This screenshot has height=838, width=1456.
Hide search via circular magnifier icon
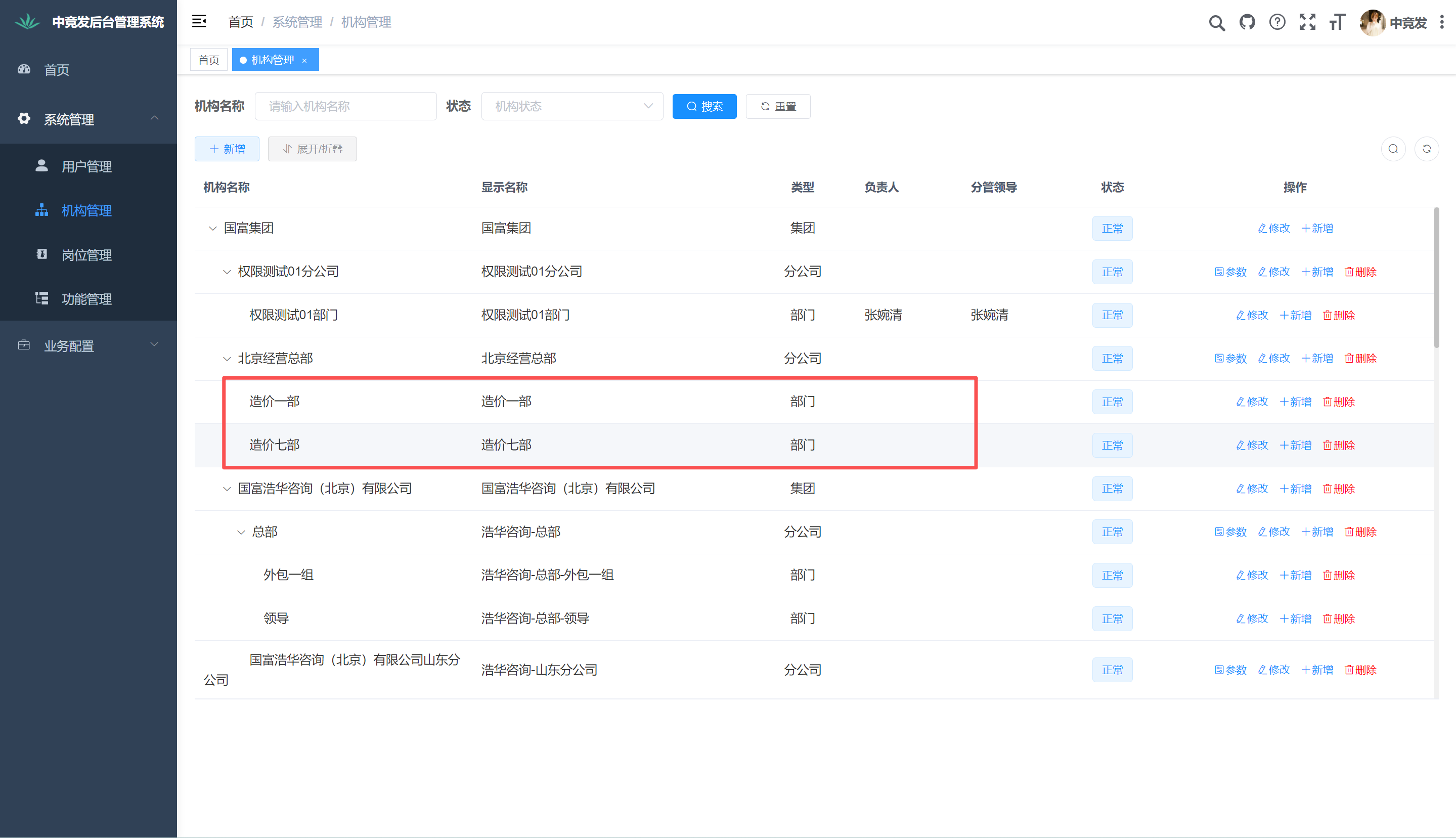pyautogui.click(x=1393, y=149)
